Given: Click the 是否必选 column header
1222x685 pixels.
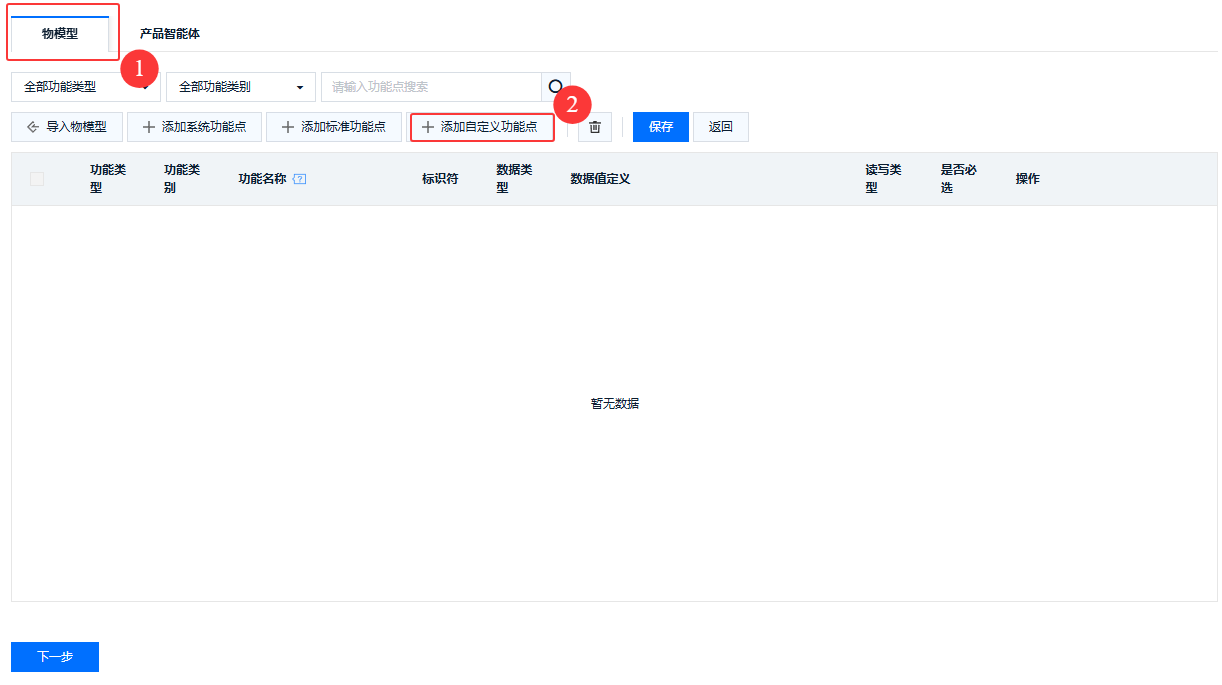Looking at the screenshot, I should tap(958, 179).
